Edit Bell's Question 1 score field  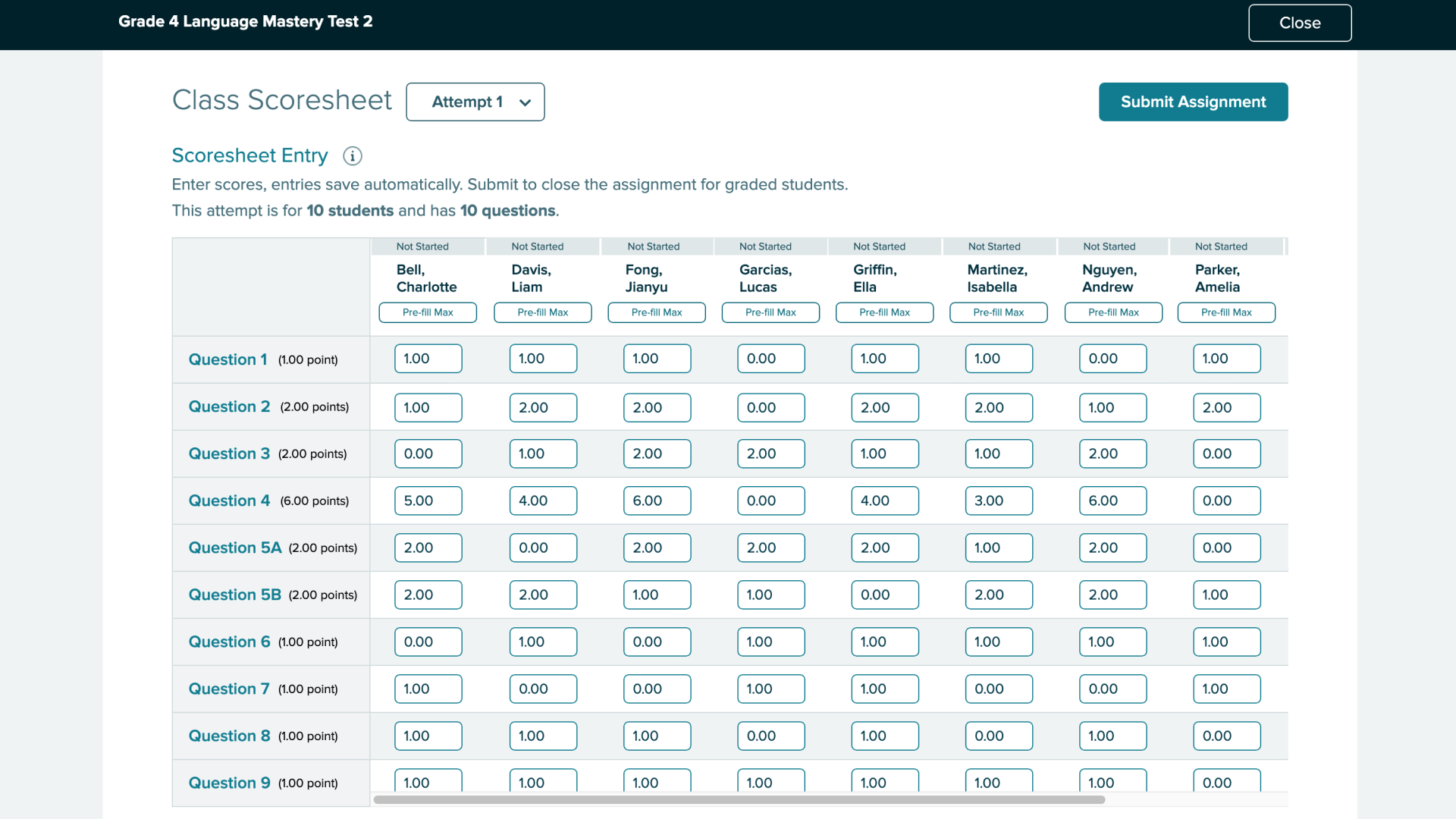[428, 358]
